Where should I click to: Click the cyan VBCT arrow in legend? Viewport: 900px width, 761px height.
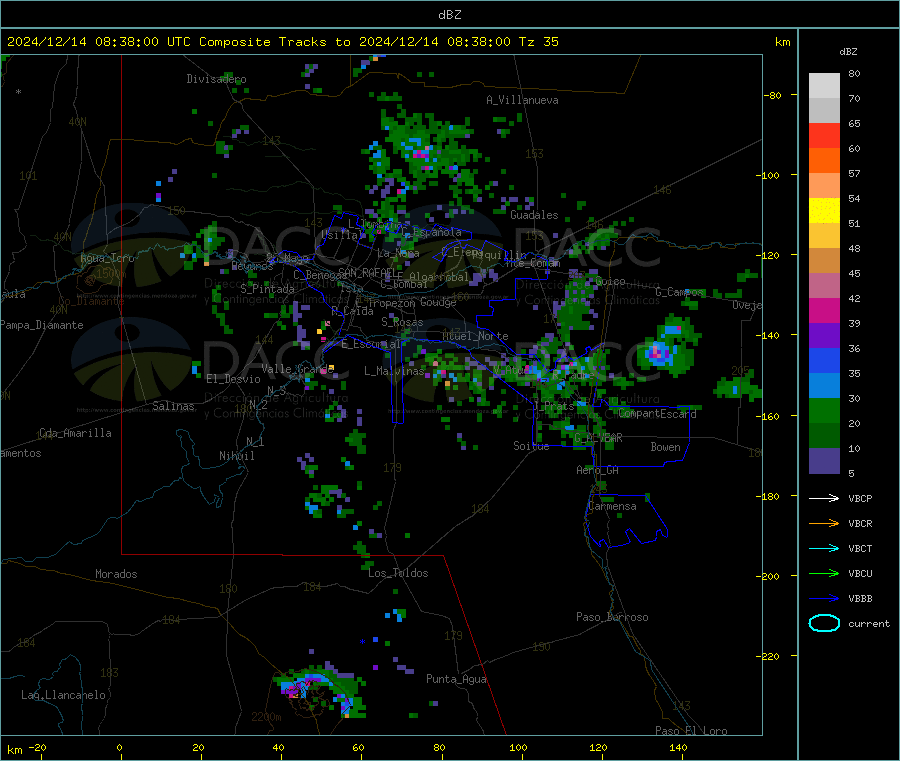pos(824,548)
